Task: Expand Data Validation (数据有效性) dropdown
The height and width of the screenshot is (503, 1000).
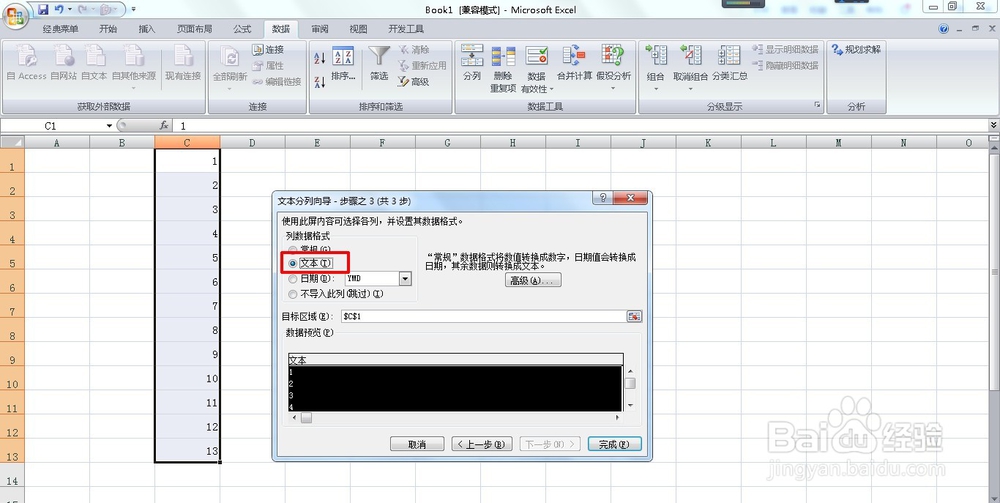Action: [551, 89]
